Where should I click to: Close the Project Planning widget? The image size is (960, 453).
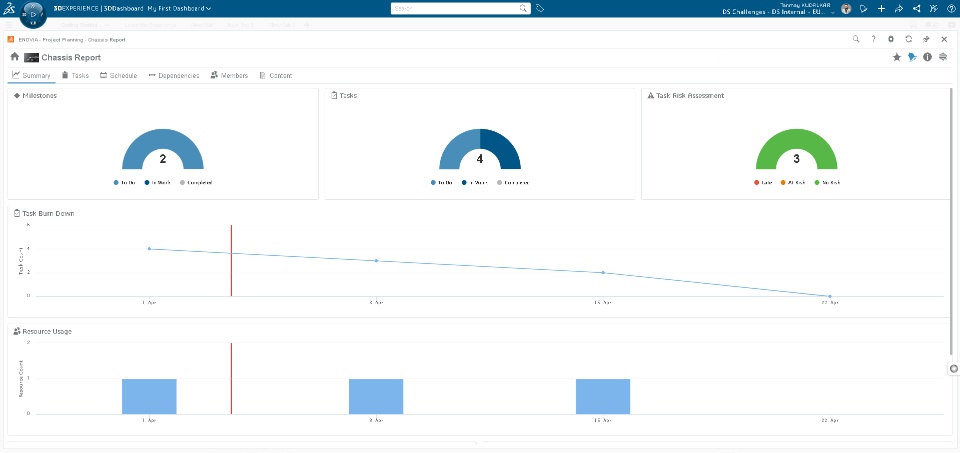click(944, 39)
